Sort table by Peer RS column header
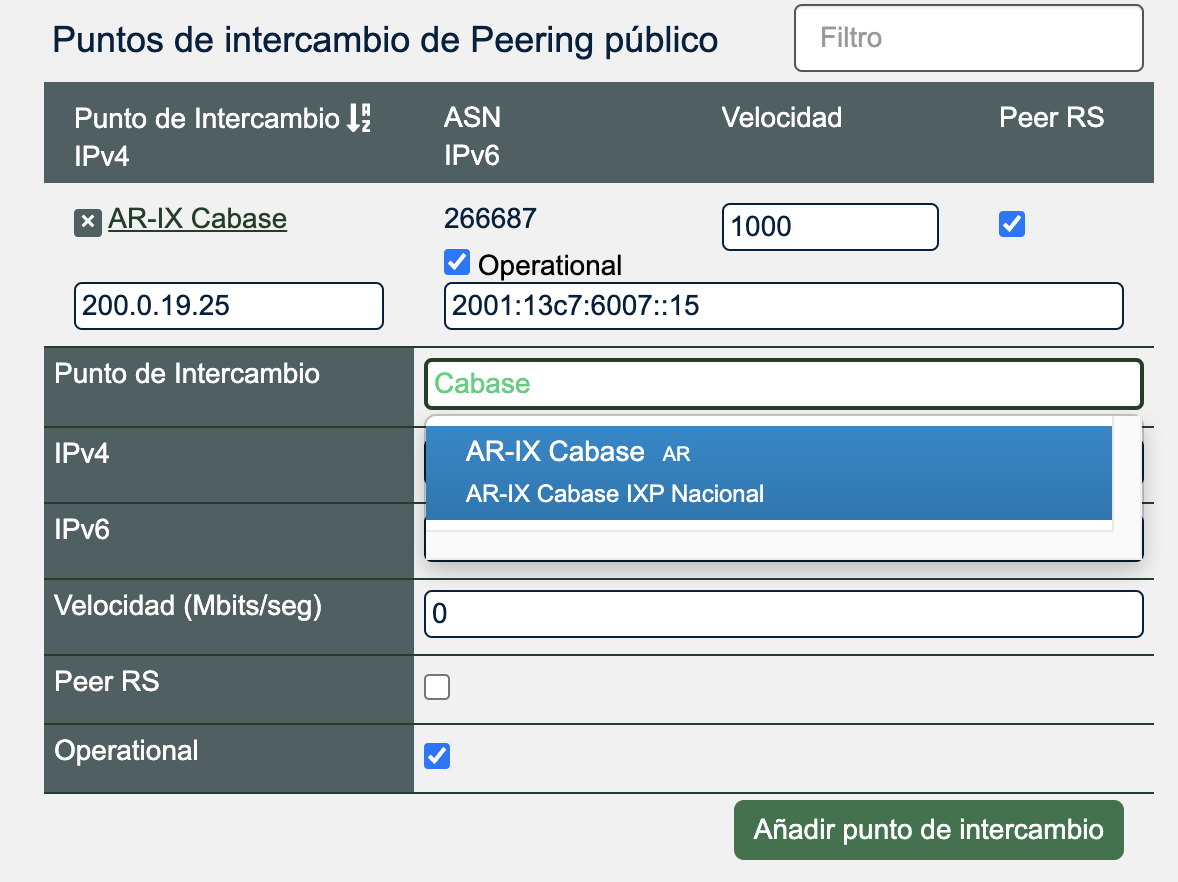This screenshot has width=1178, height=882. 1051,118
